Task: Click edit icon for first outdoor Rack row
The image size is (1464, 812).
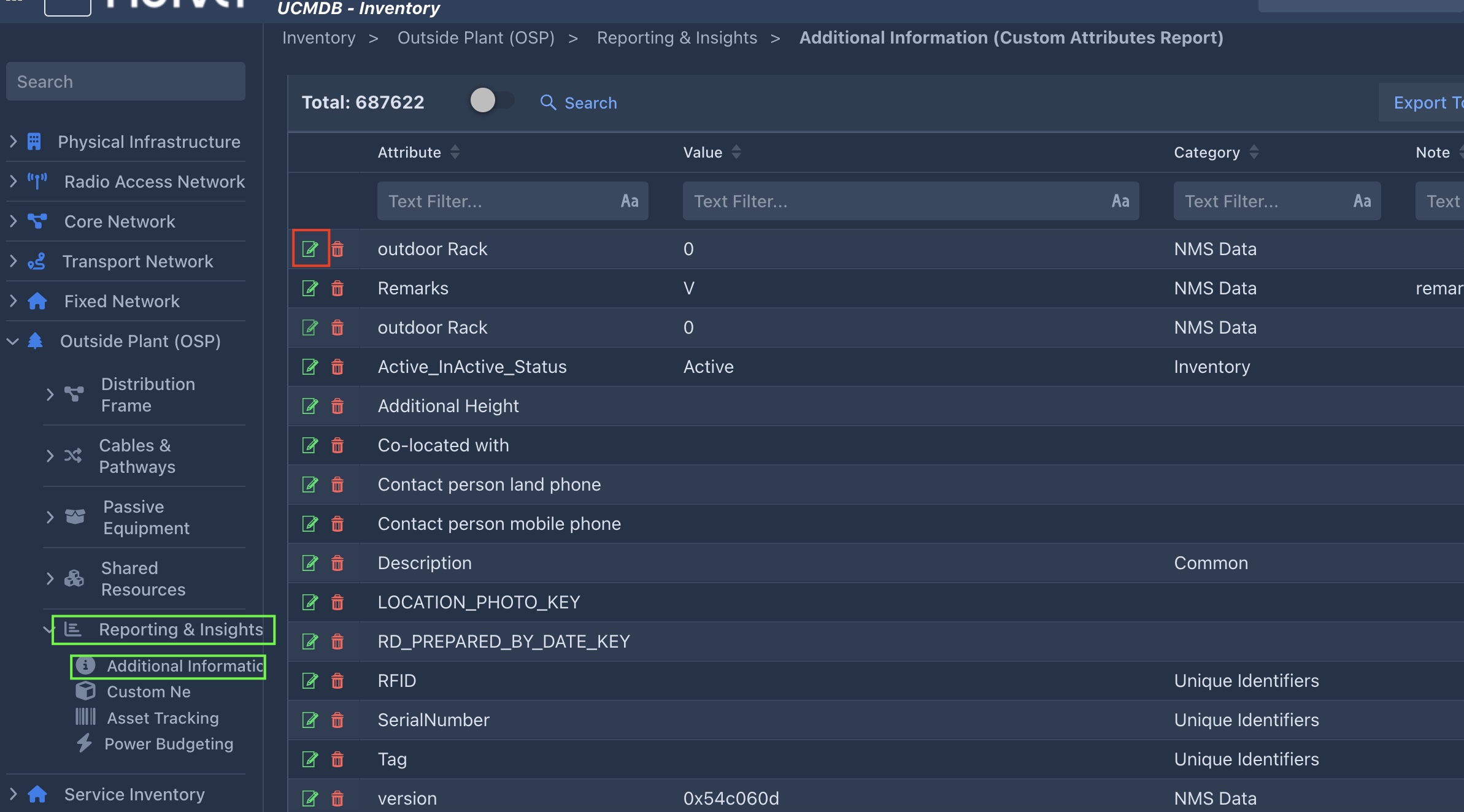Action: pos(310,249)
